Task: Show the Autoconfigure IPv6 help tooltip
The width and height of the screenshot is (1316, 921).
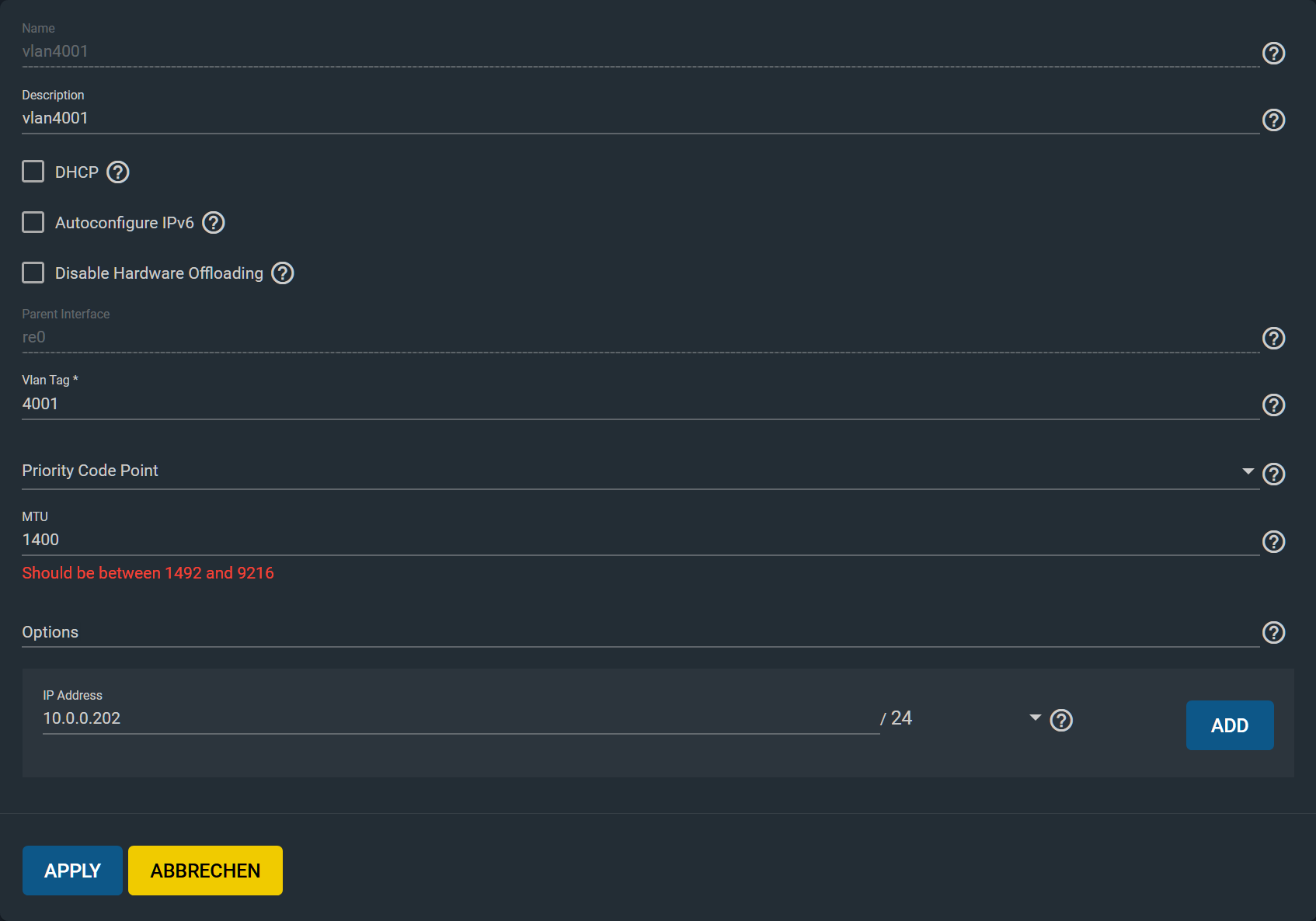Action: pyautogui.click(x=213, y=222)
